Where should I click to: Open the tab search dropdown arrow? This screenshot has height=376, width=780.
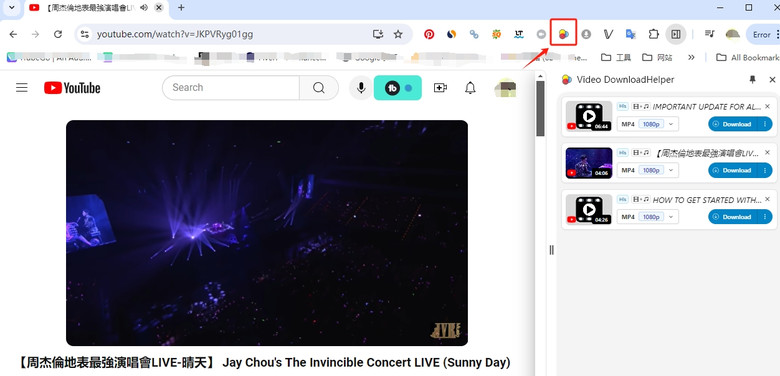click(12, 7)
